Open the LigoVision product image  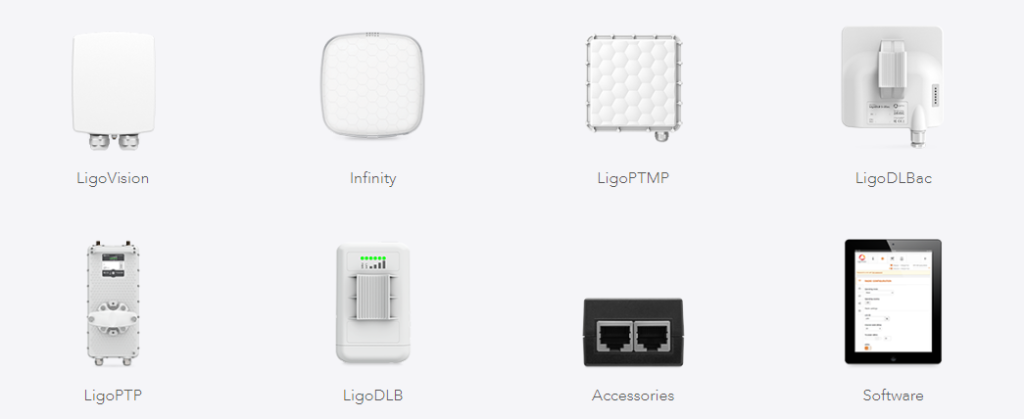tap(113, 90)
